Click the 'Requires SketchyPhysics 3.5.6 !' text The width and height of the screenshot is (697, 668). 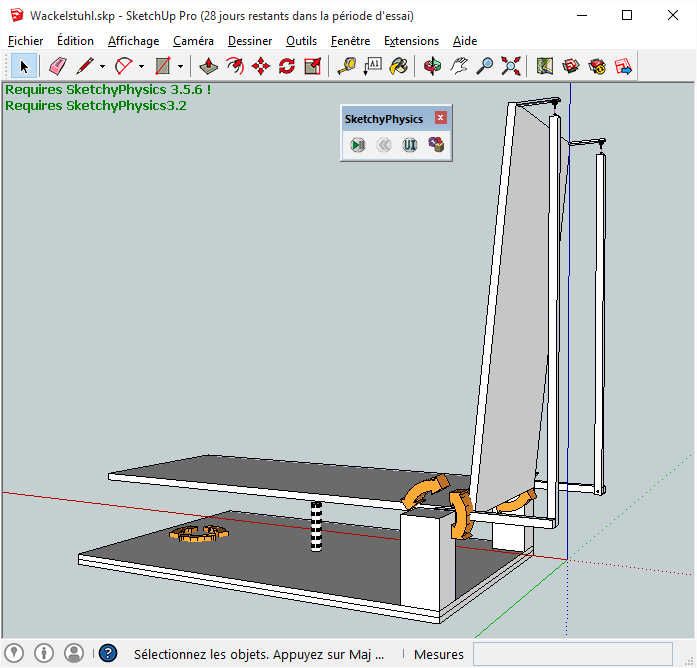[108, 90]
